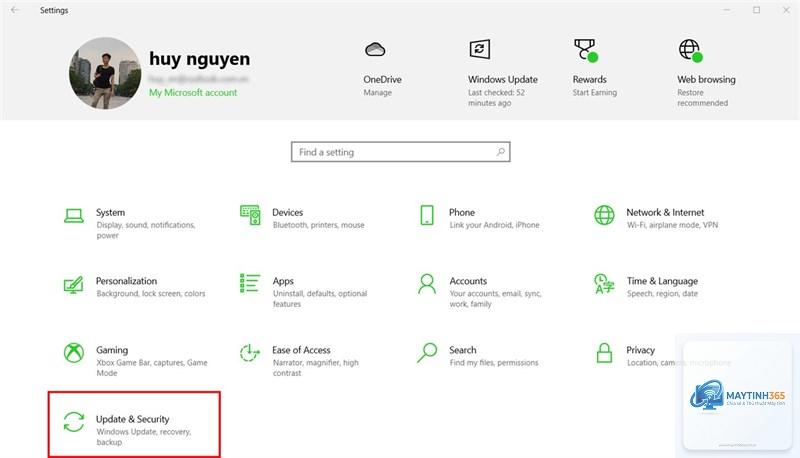Go back using the back arrow
This screenshot has width=800, height=458.
(15, 10)
